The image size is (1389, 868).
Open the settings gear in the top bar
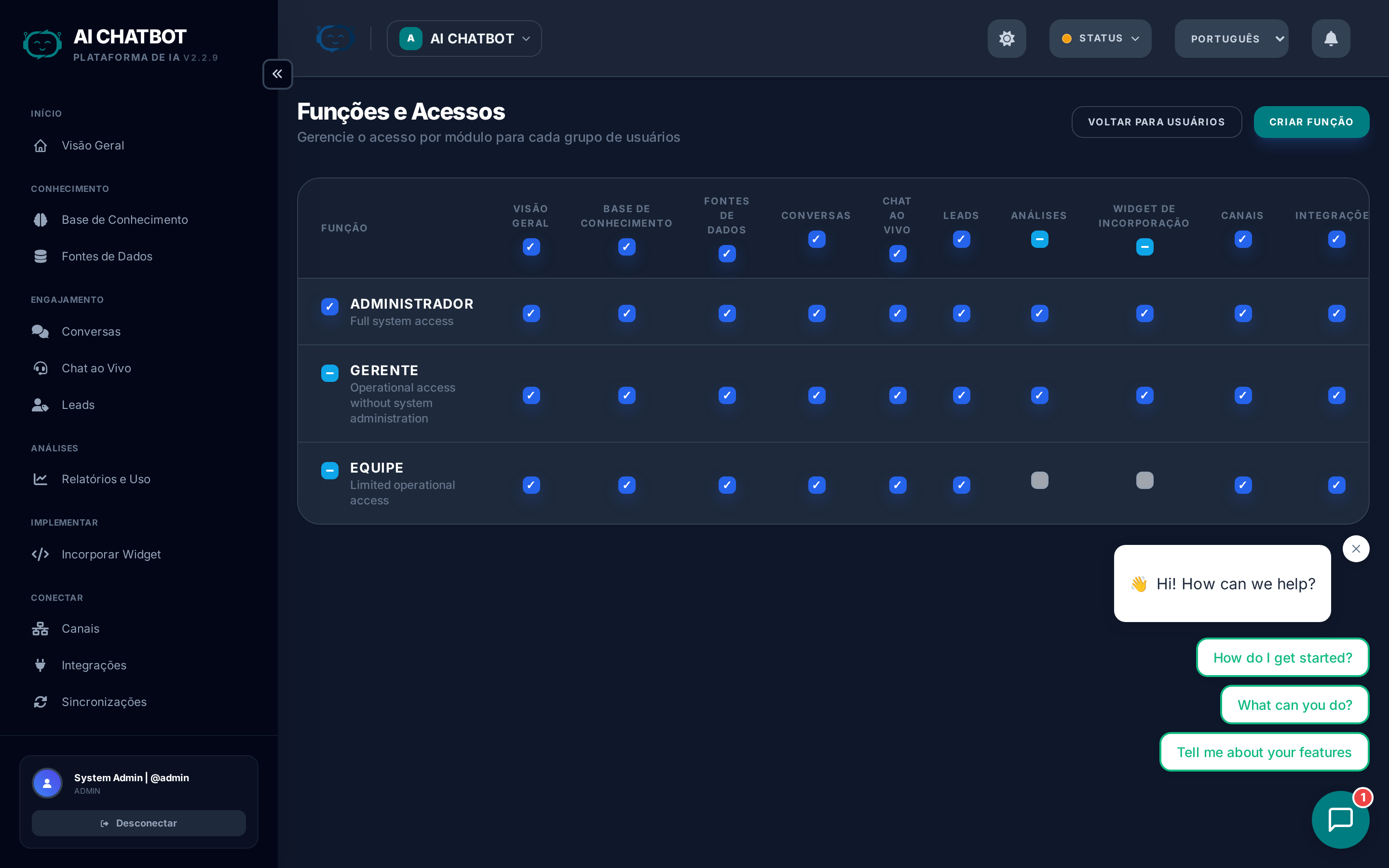(1006, 39)
